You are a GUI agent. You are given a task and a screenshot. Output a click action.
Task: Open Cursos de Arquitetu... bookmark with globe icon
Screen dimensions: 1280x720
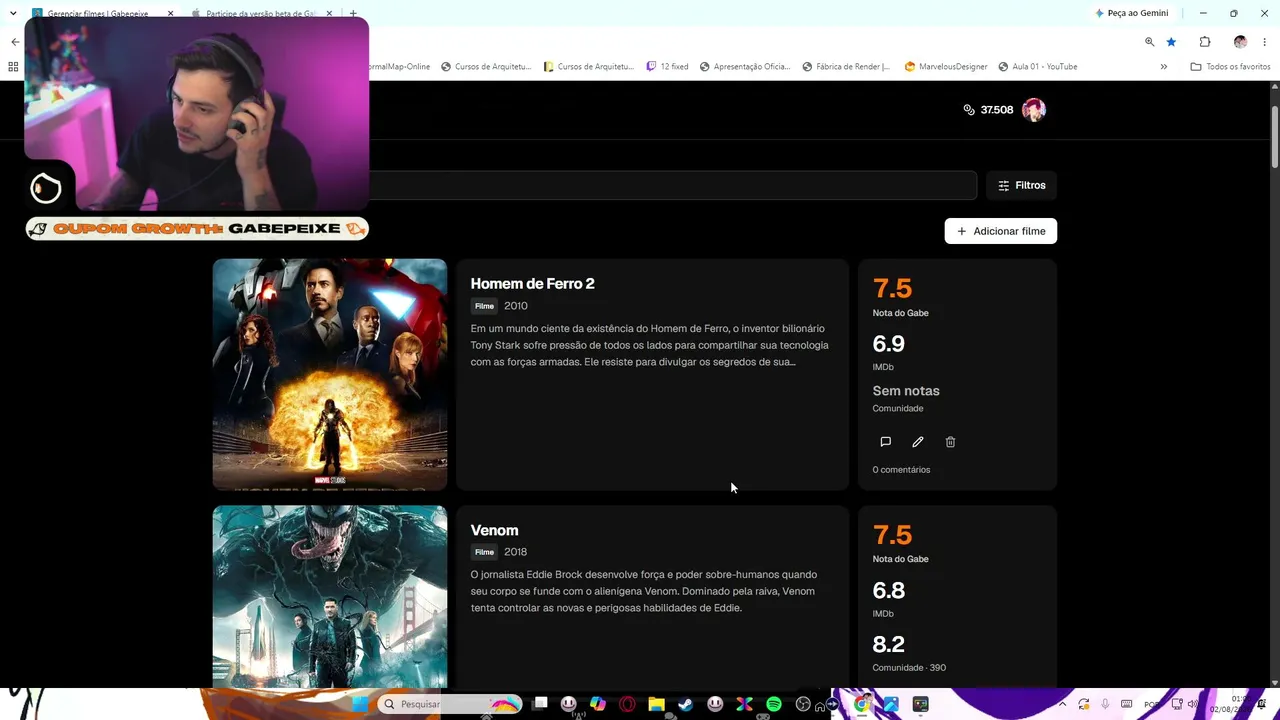[486, 67]
